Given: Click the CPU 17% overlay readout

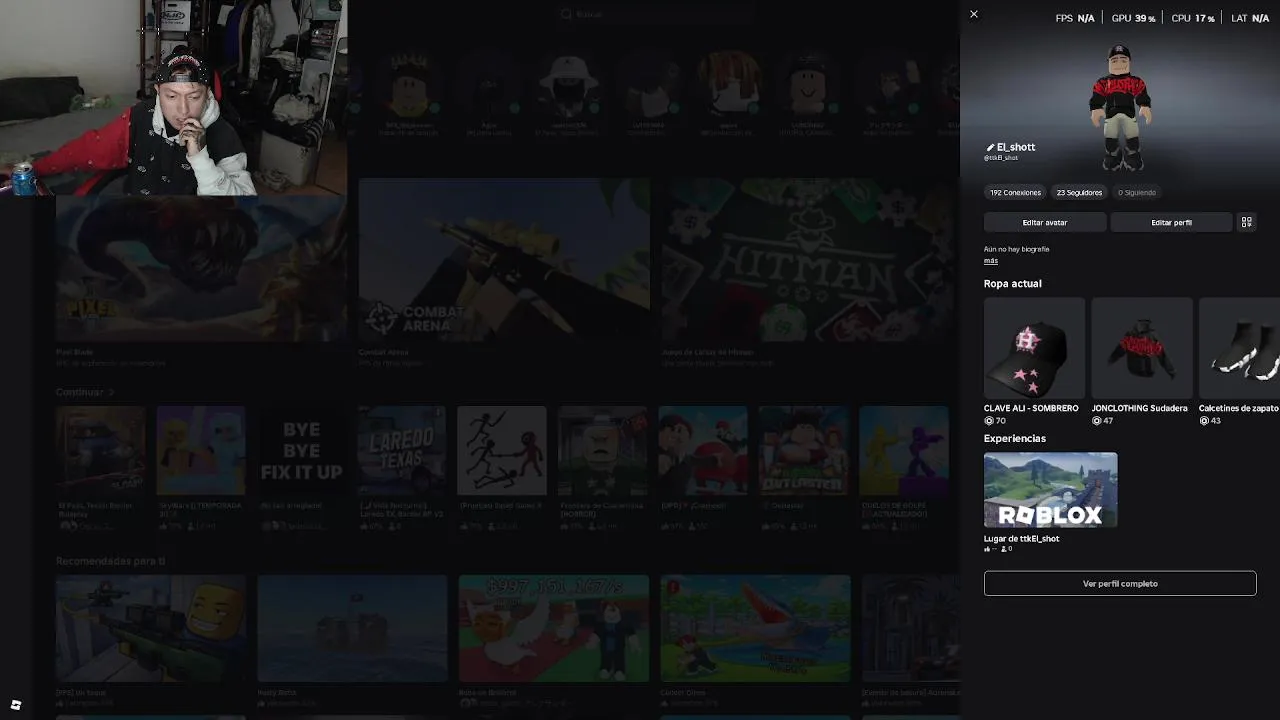Looking at the screenshot, I should pyautogui.click(x=1193, y=18).
